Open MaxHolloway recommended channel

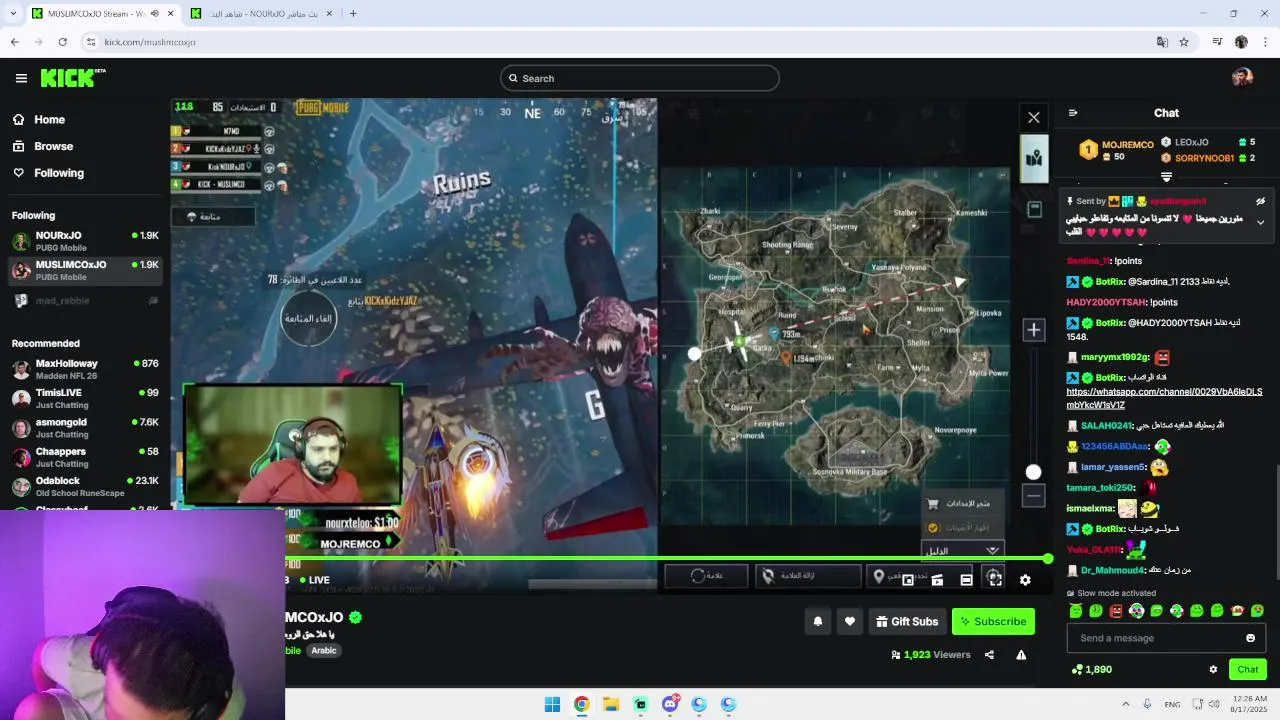[x=85, y=369]
